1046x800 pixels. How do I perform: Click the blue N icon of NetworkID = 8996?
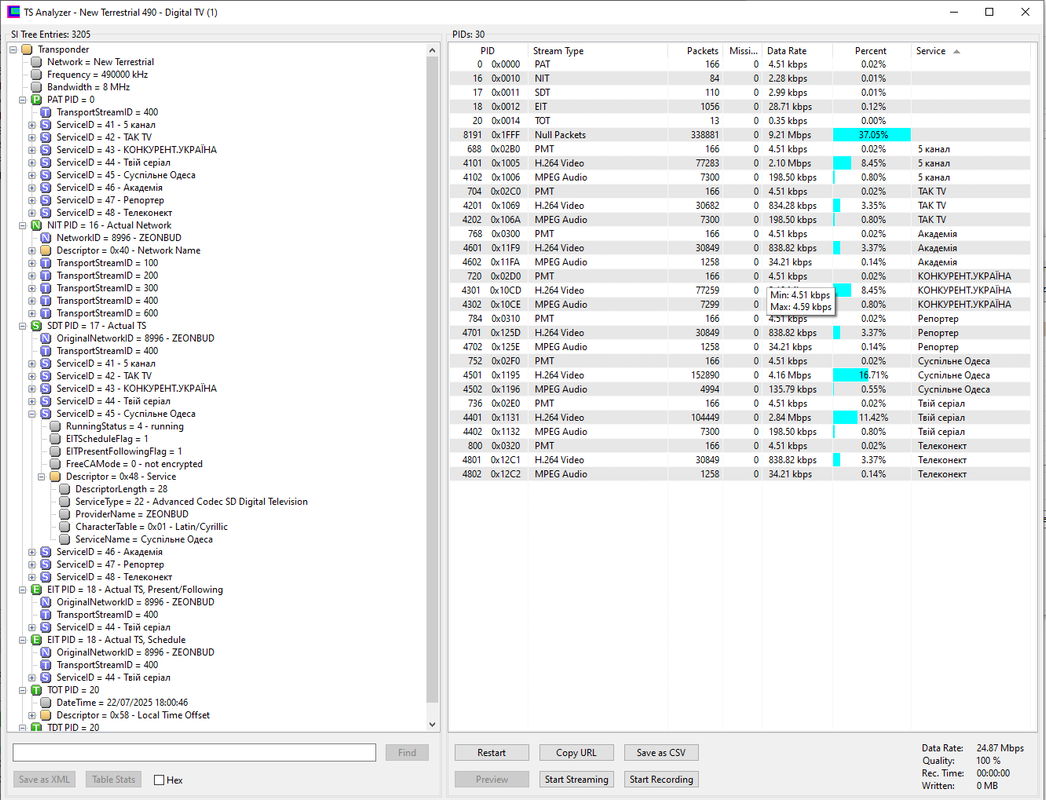tap(45, 238)
